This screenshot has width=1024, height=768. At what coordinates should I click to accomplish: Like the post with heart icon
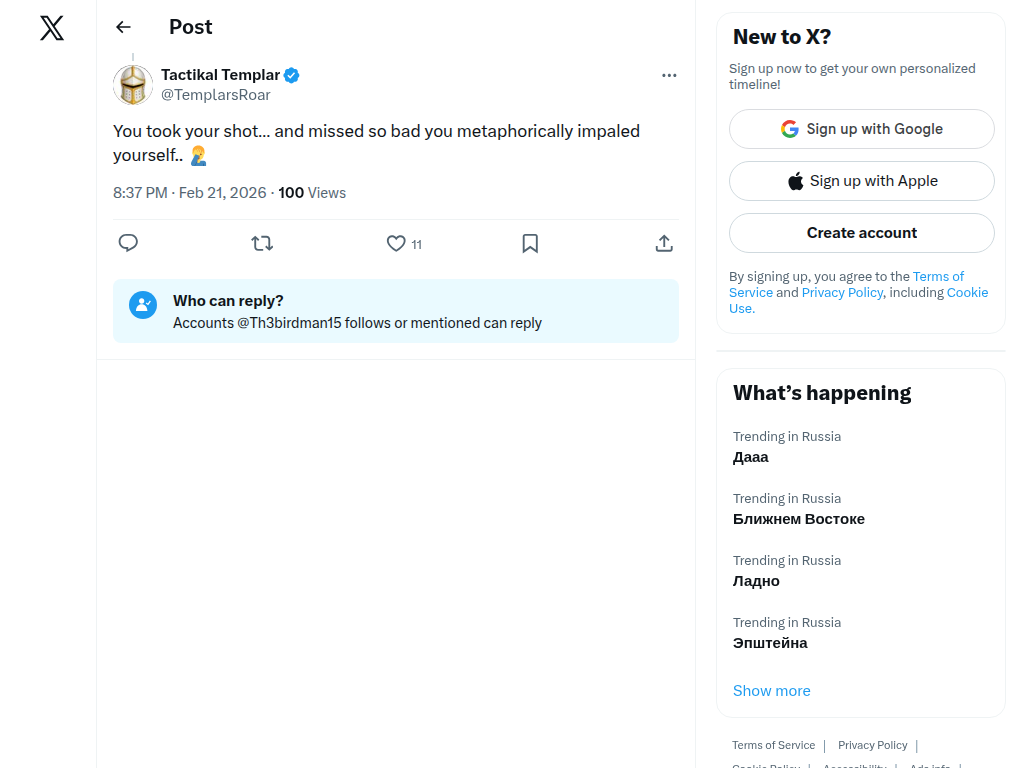click(x=396, y=243)
